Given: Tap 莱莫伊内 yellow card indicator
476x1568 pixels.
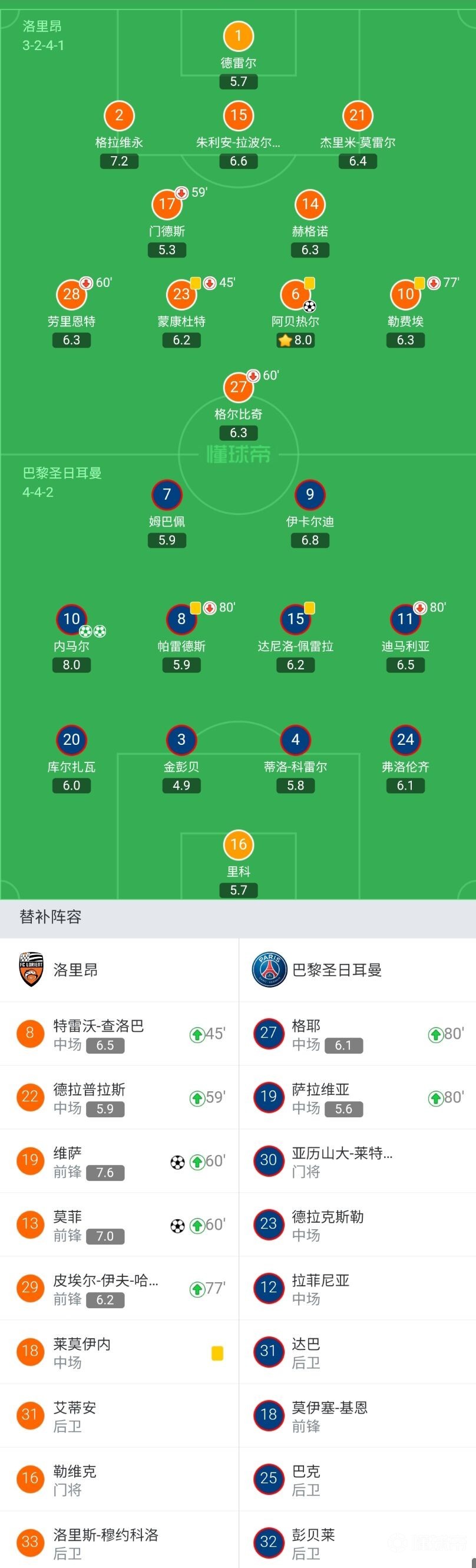Looking at the screenshot, I should (217, 1353).
